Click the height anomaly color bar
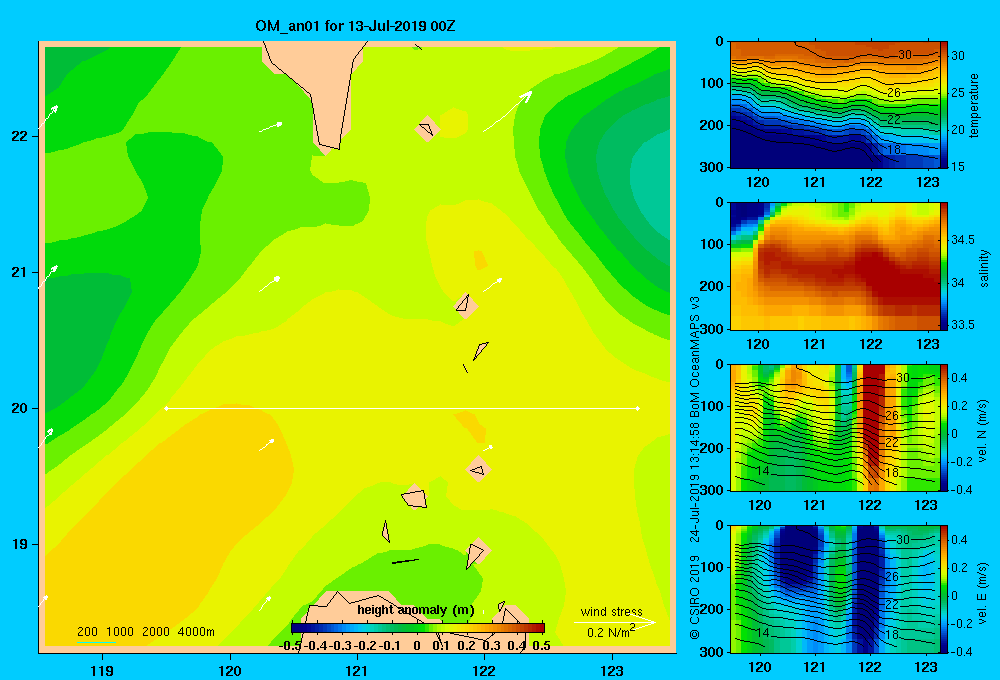1000x680 pixels. click(418, 628)
